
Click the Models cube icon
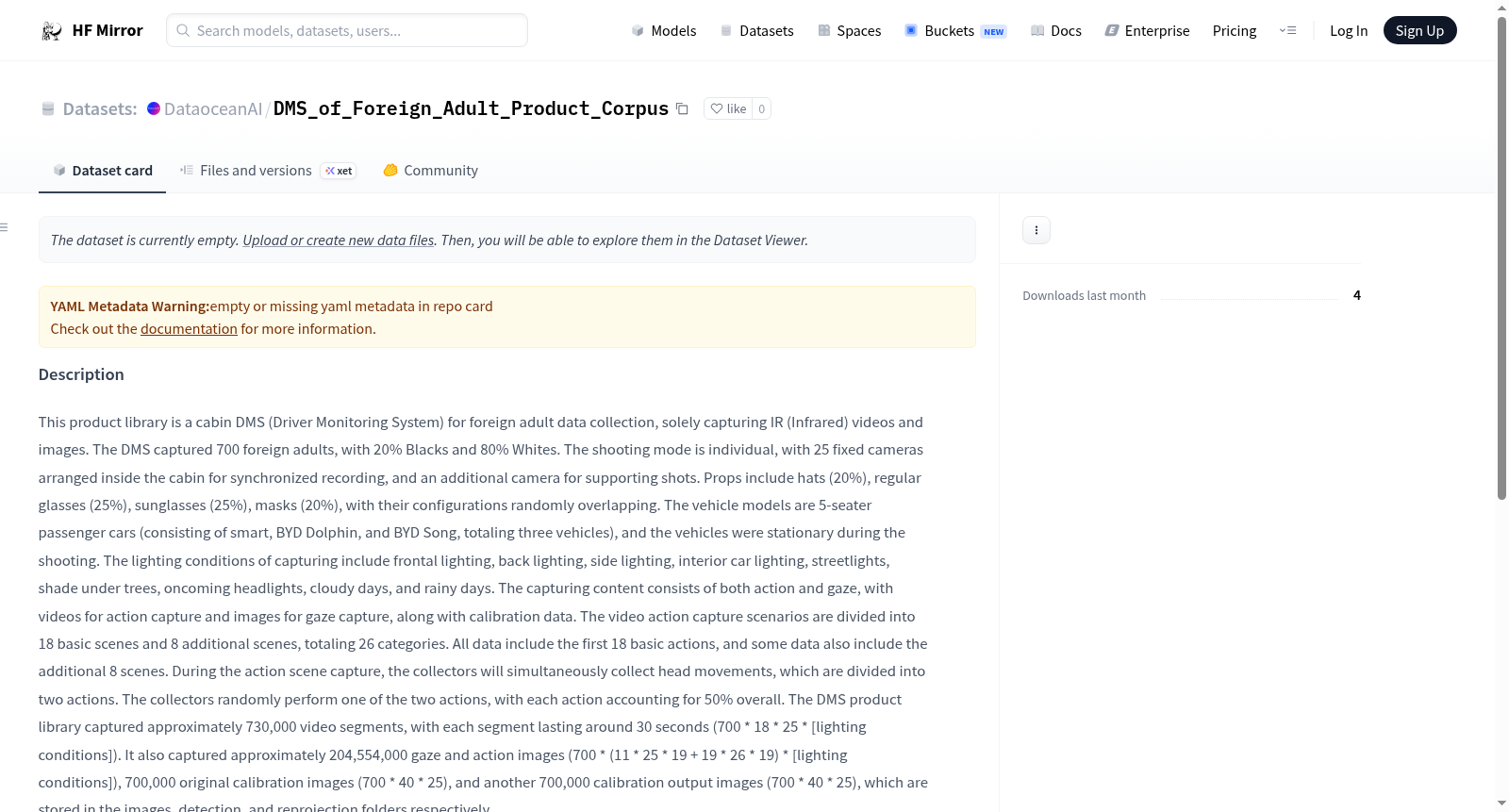pyautogui.click(x=638, y=31)
